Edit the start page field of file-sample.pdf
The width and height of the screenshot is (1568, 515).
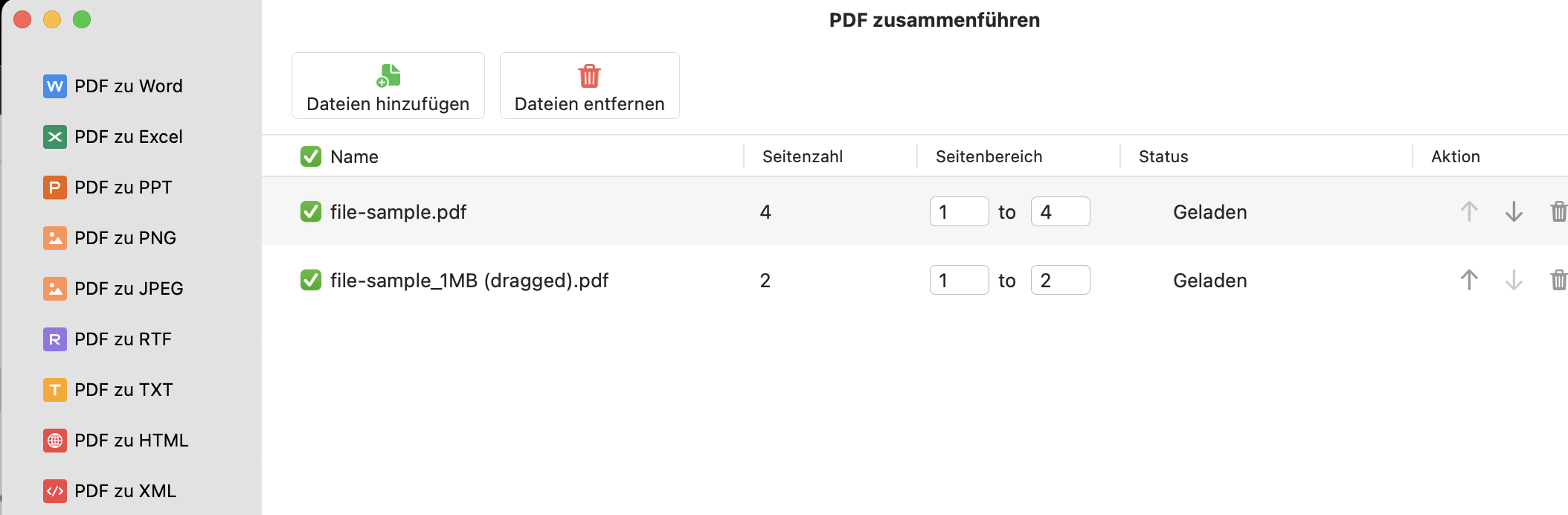pos(960,211)
